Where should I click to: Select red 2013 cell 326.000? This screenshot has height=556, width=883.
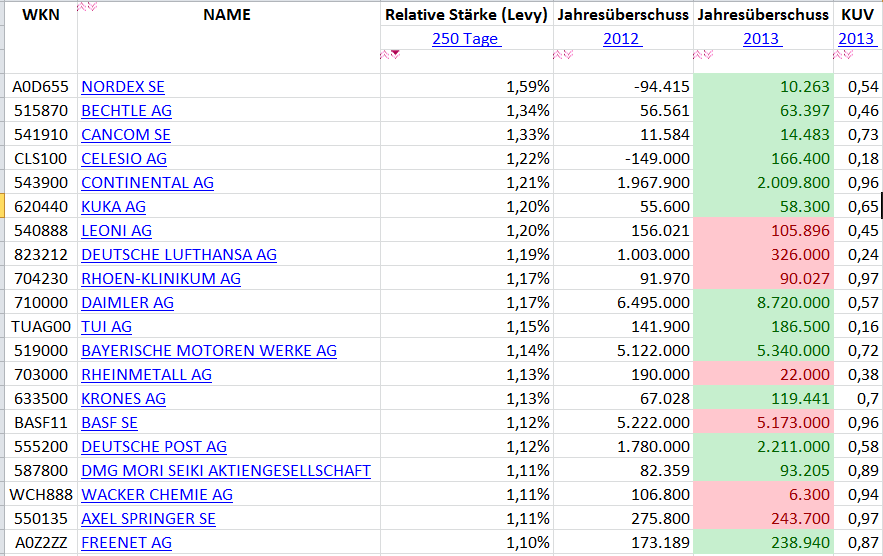click(764, 255)
